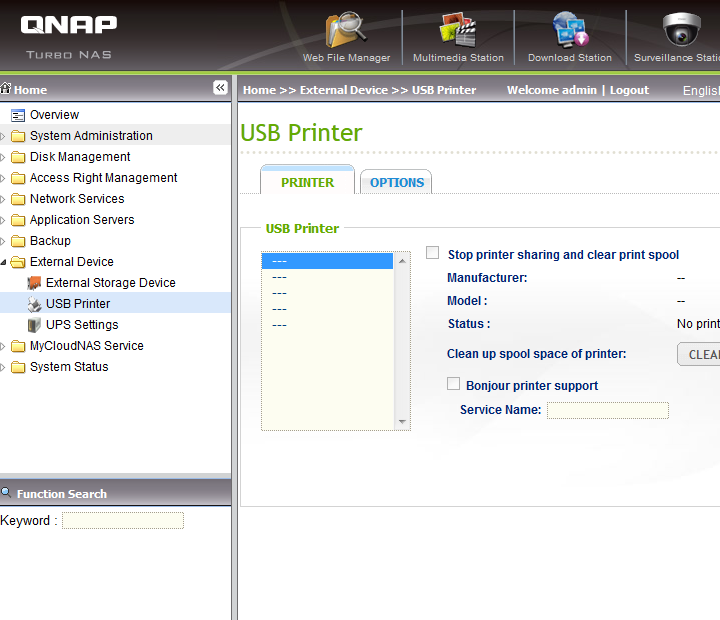Viewport: 720px width, 620px height.
Task: Click the Clean up spool button
Action: [x=700, y=354]
